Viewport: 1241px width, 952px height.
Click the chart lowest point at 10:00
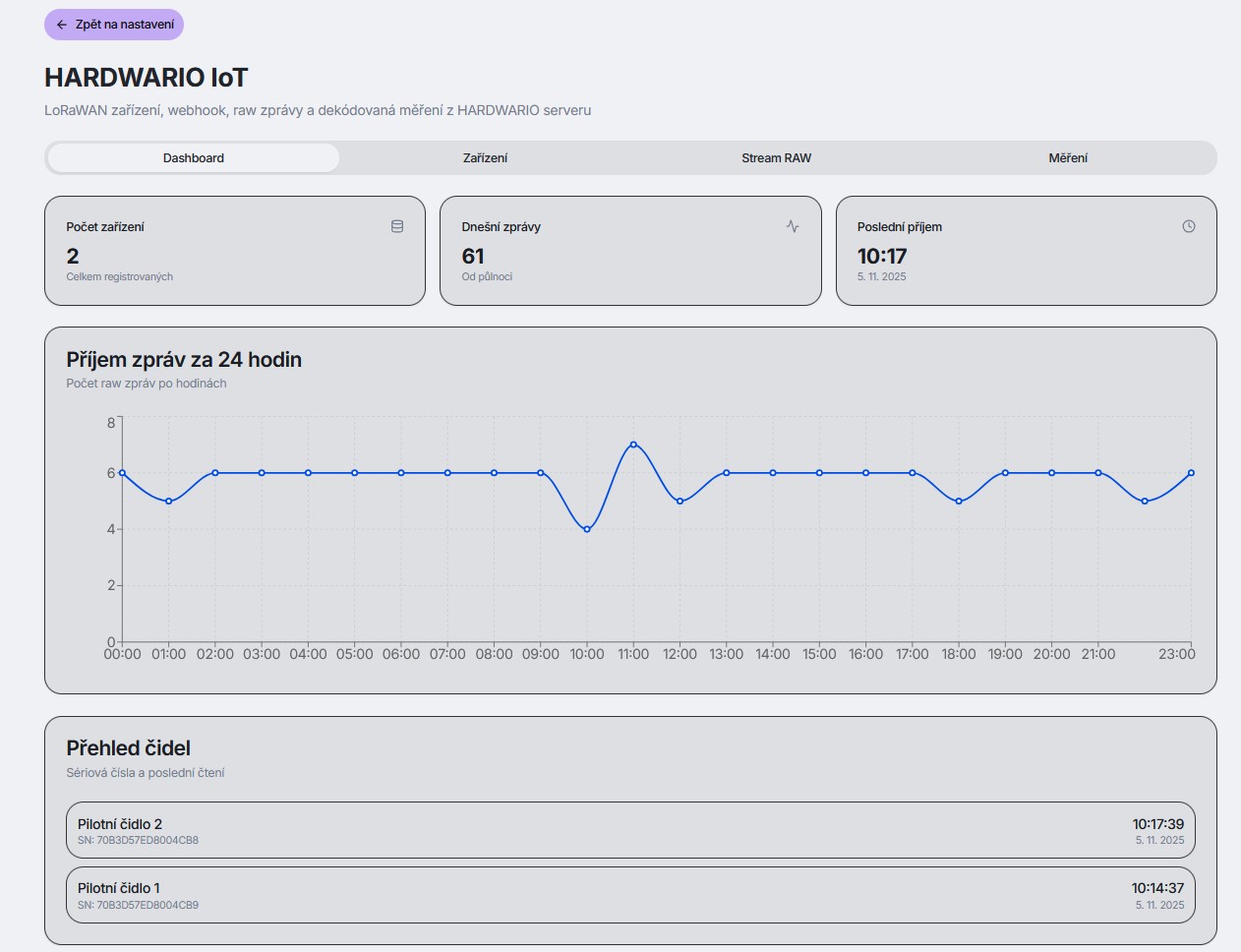587,529
